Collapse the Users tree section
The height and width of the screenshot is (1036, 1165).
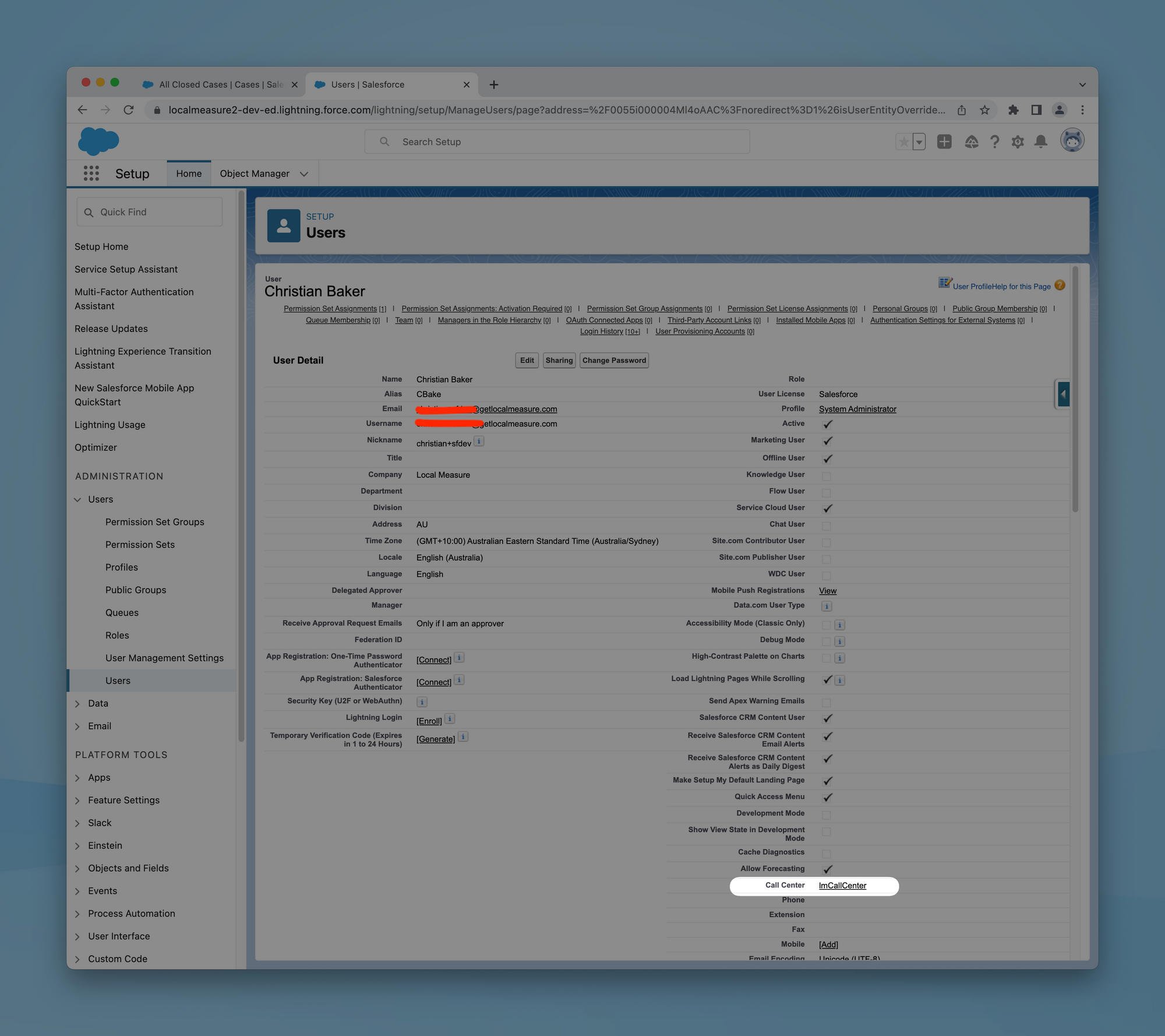(77, 499)
